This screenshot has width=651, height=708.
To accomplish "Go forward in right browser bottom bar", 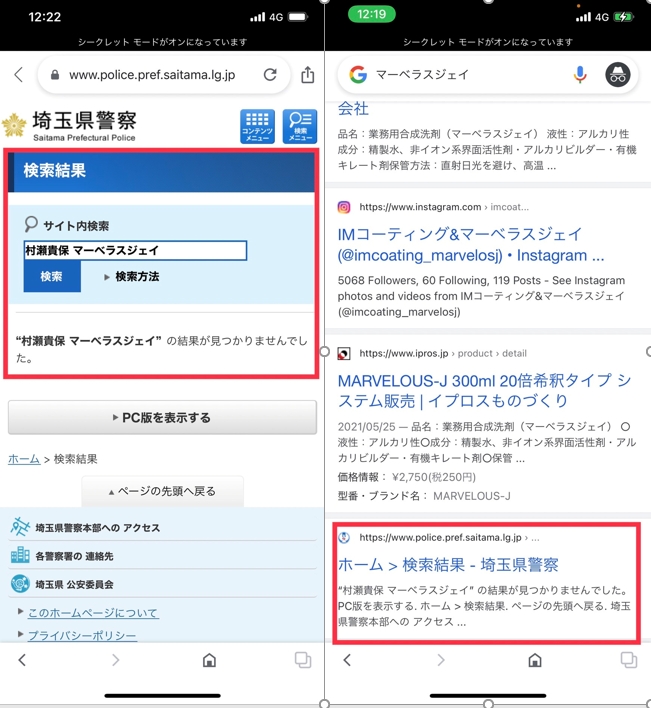I will [x=441, y=660].
